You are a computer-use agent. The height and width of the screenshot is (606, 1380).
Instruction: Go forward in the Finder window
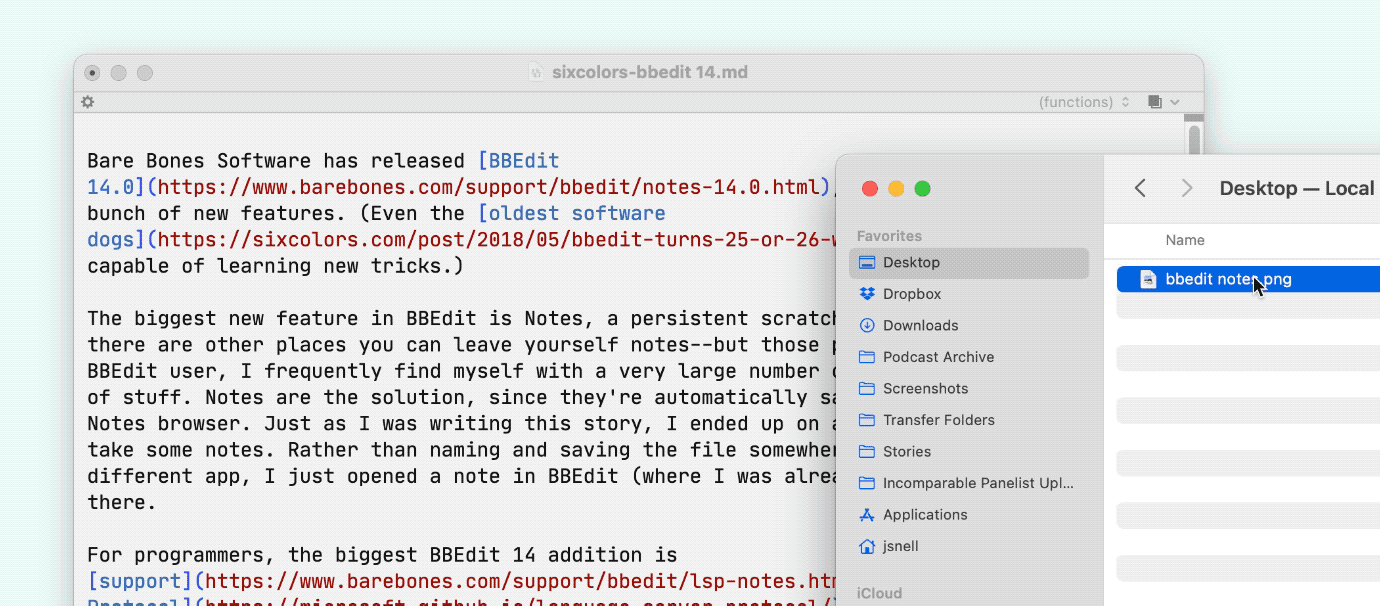(x=1187, y=188)
